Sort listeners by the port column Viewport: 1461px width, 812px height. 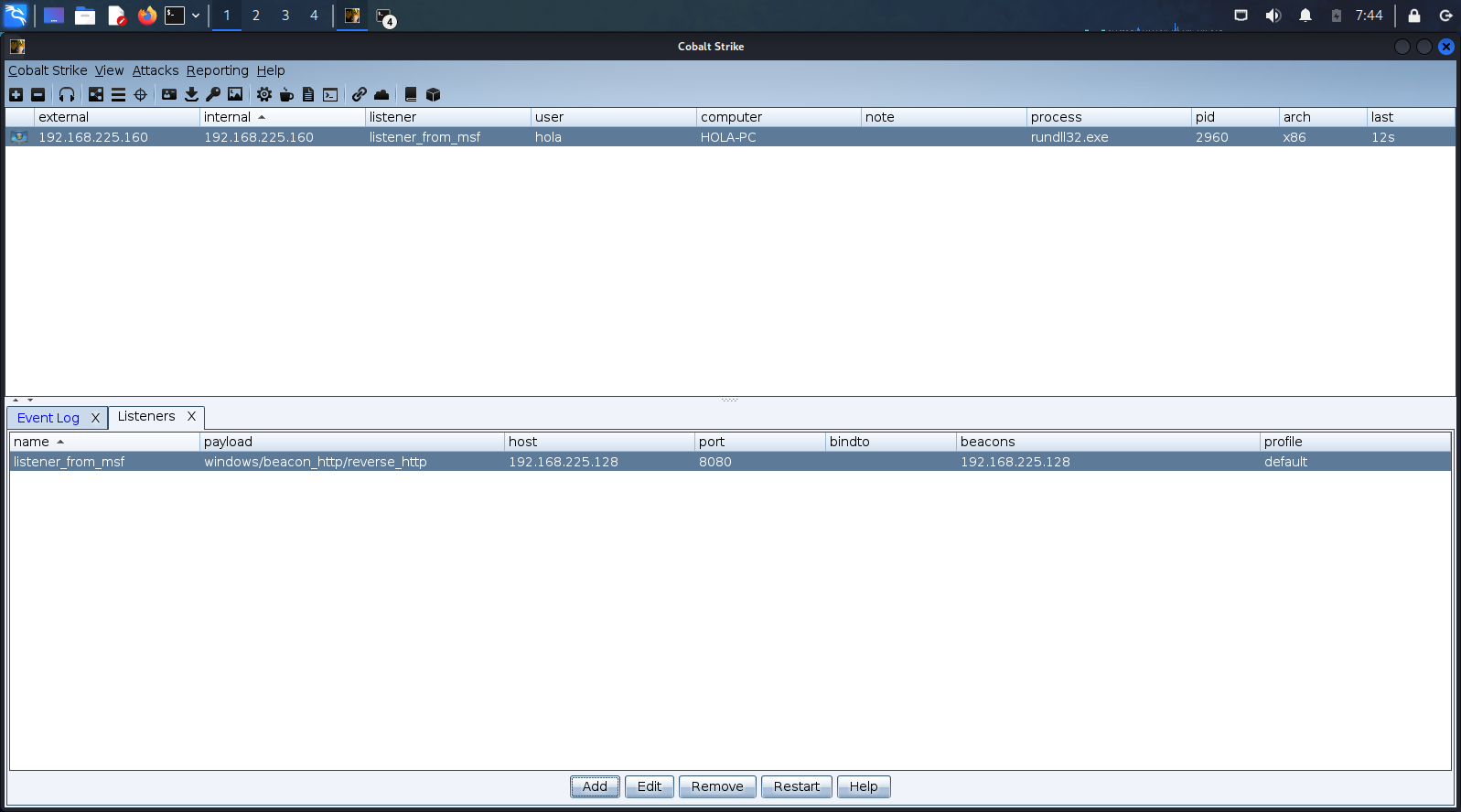tap(760, 442)
